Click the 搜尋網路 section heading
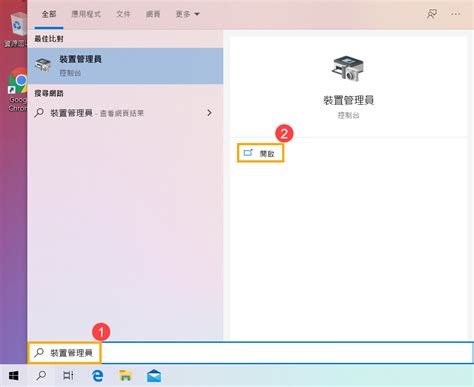 tap(49, 93)
